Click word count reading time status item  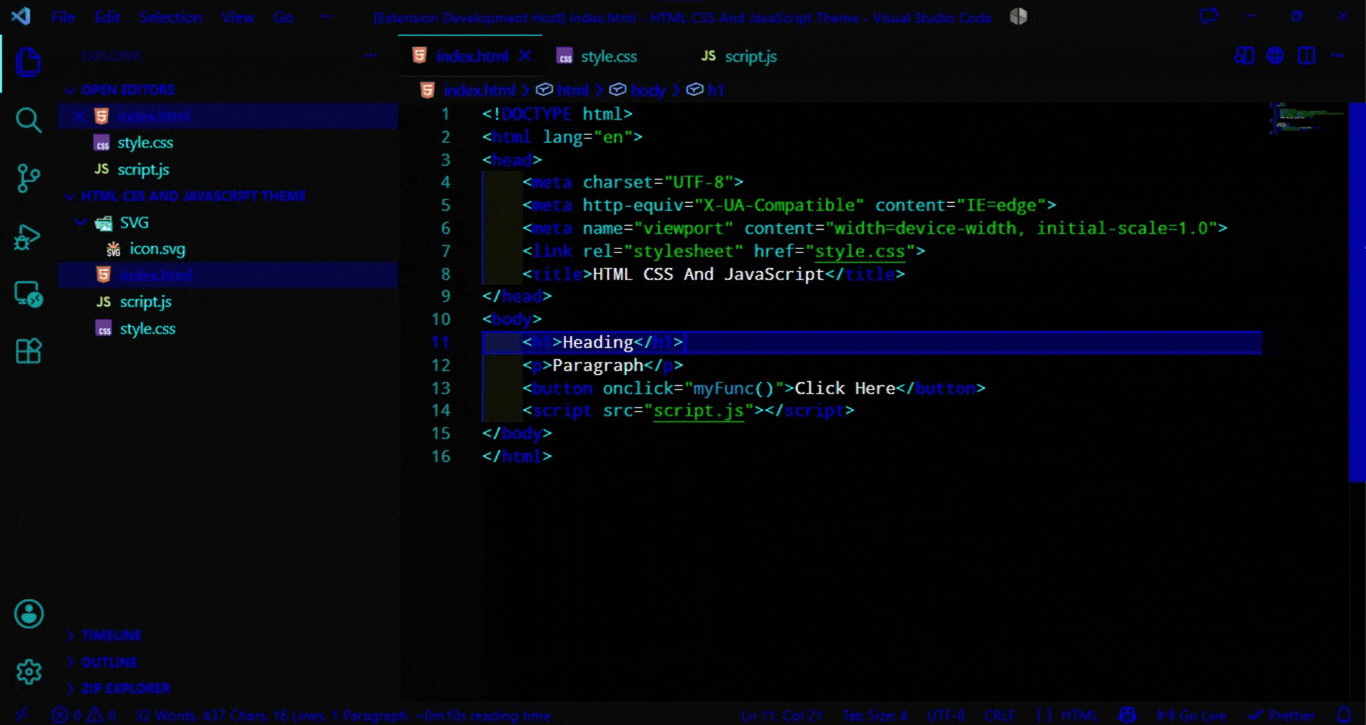pos(343,715)
